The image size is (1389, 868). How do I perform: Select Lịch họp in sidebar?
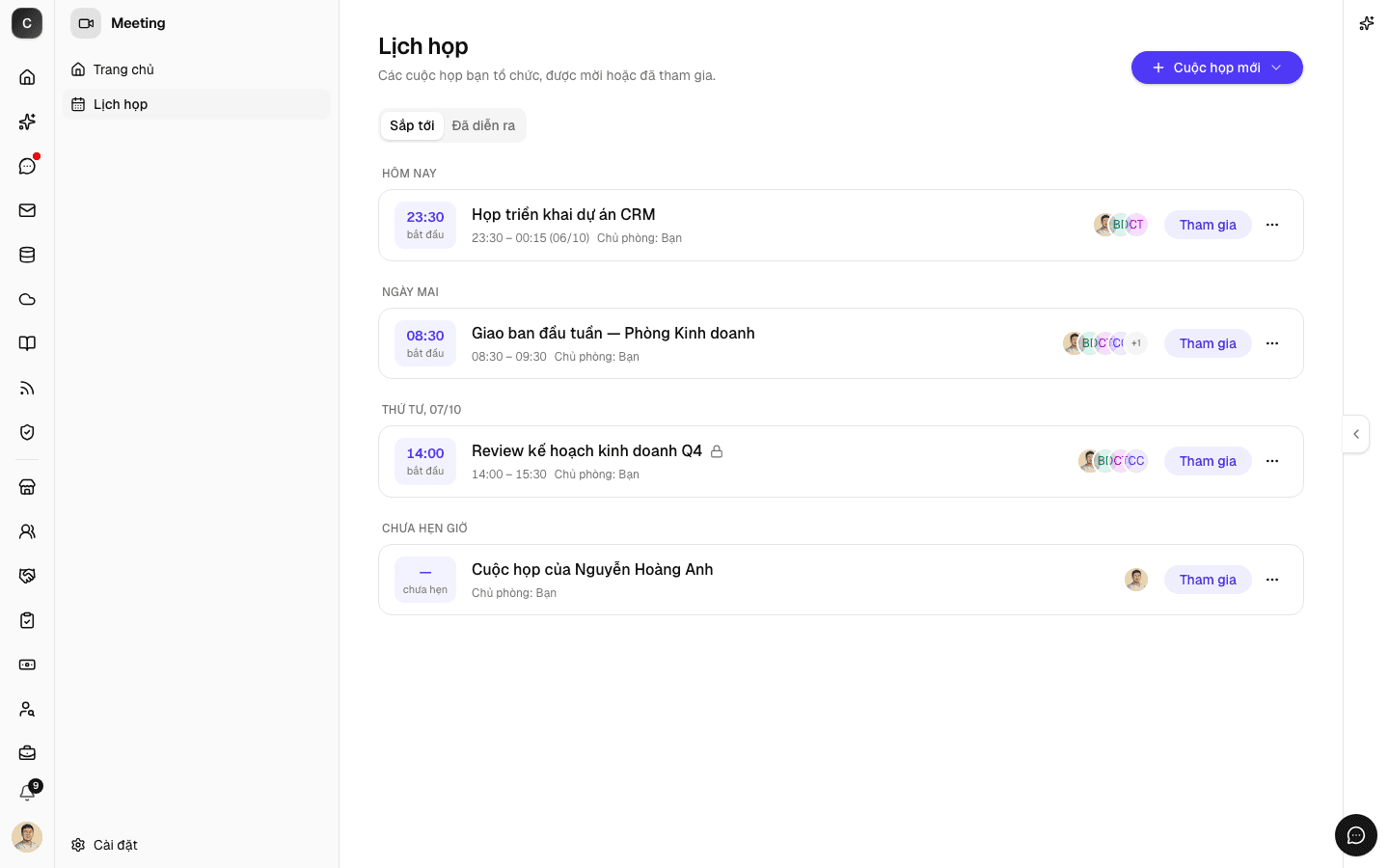click(x=197, y=104)
